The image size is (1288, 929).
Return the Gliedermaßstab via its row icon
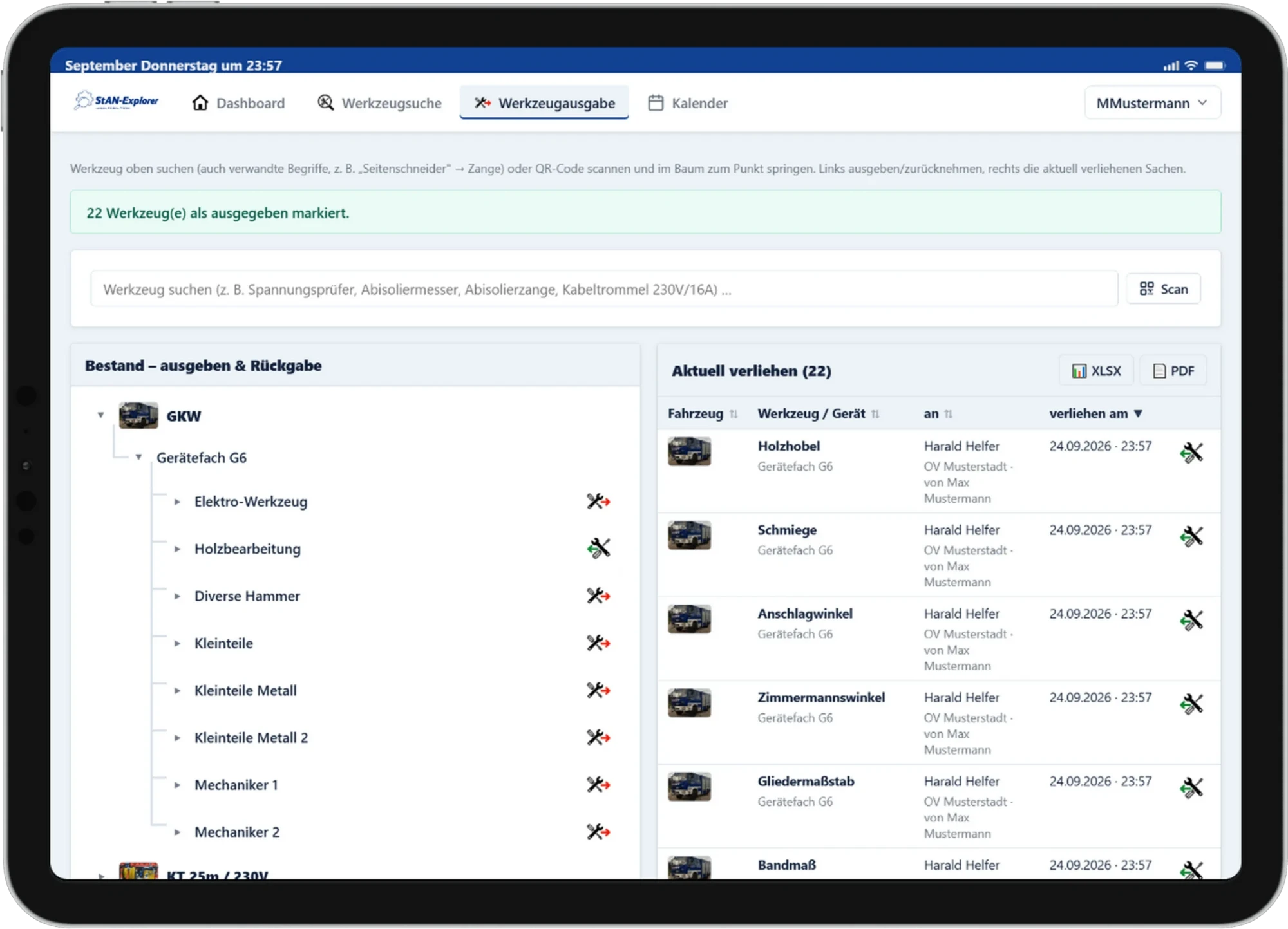click(1191, 787)
